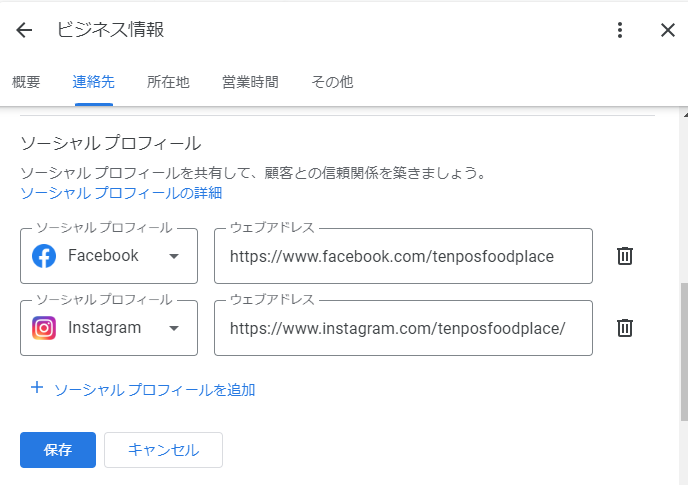The image size is (688, 485).
Task: Click the ソーシャル プロフィール section heading
Action: coord(111,144)
